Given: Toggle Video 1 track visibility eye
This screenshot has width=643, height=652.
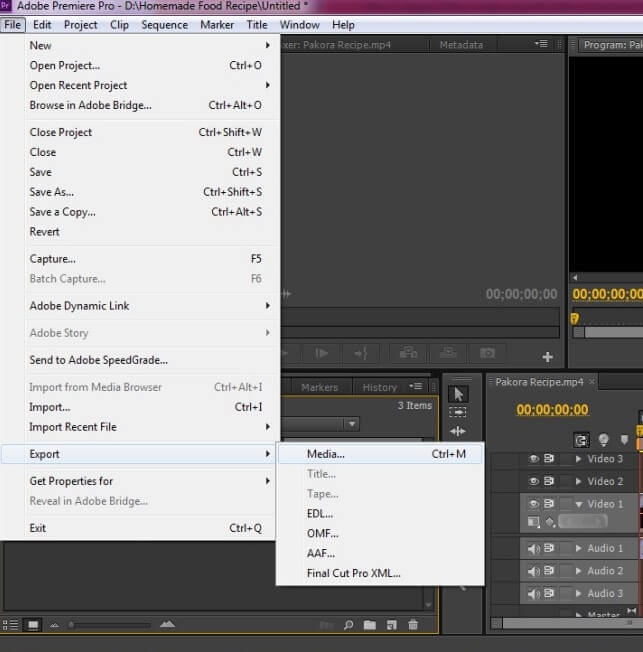Looking at the screenshot, I should point(534,504).
